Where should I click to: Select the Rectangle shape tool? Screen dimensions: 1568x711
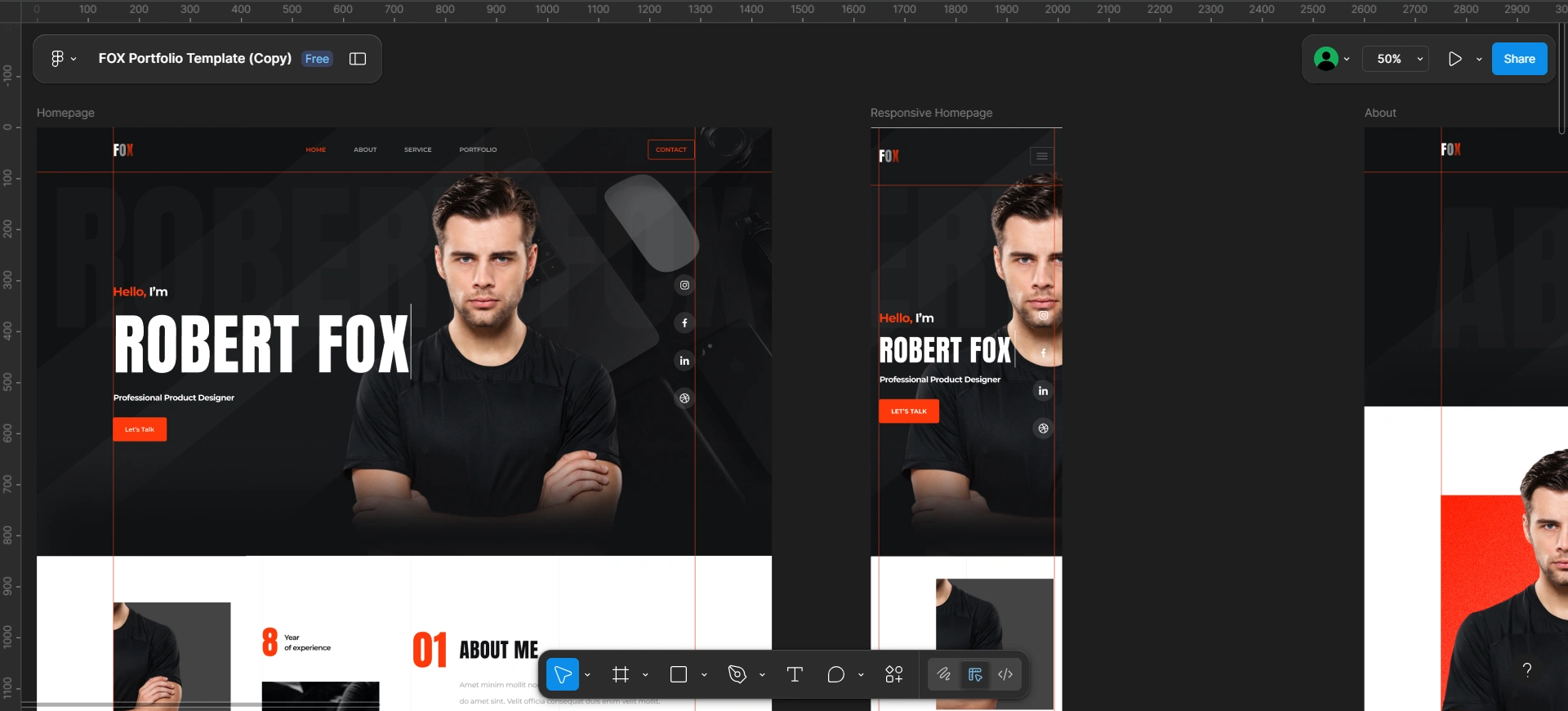pyautogui.click(x=679, y=674)
